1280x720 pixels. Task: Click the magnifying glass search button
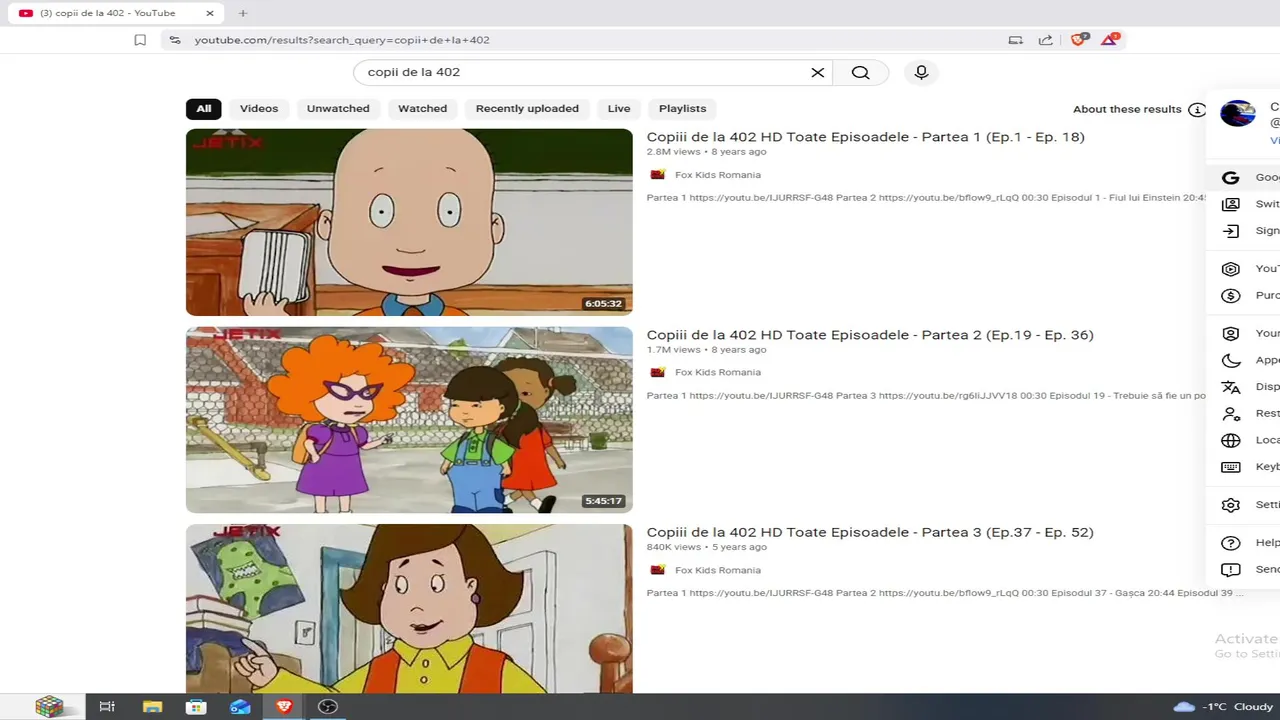coord(860,72)
